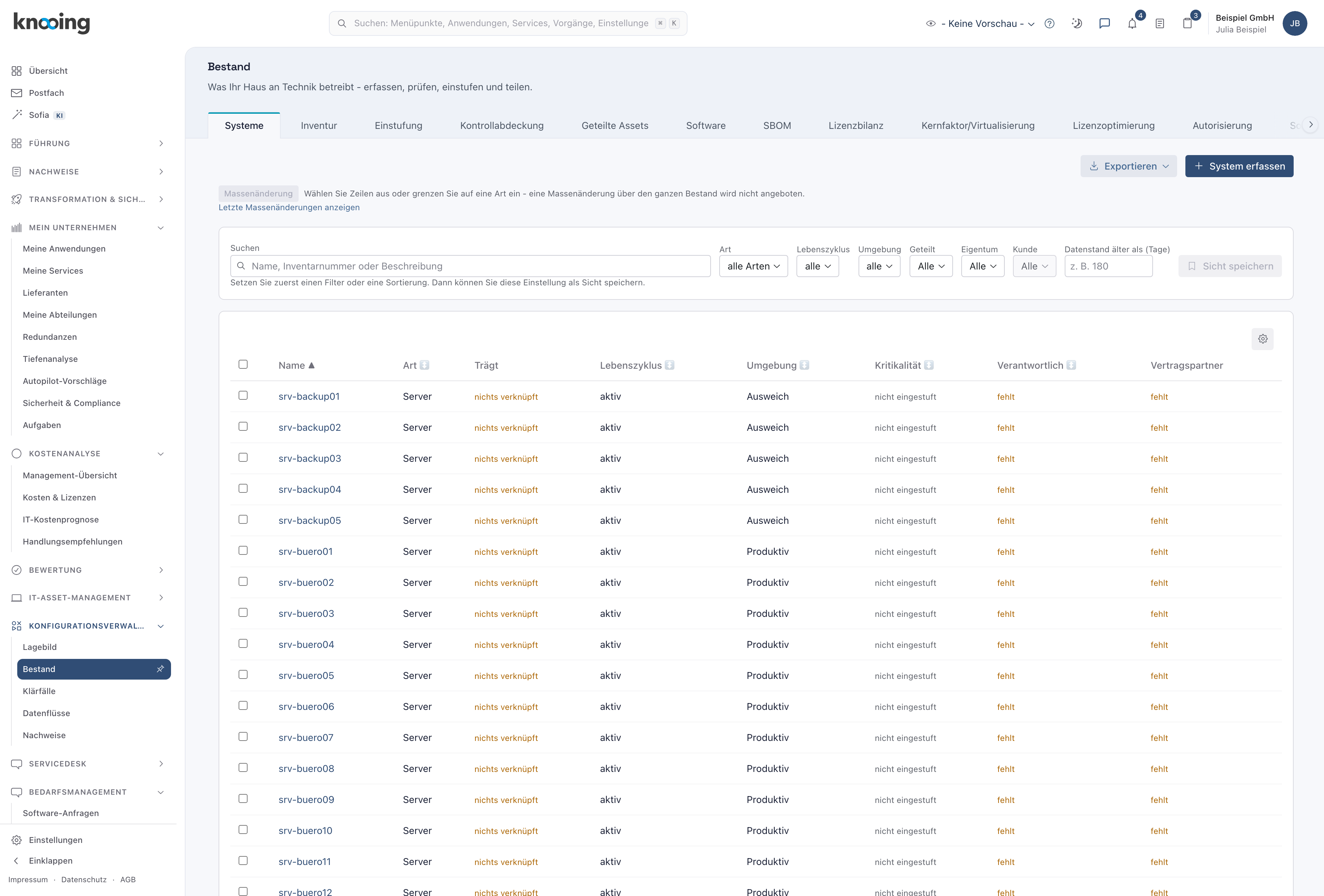Image resolution: width=1324 pixels, height=896 pixels.
Task: Open notifications bell with badge 4
Action: [x=1132, y=23]
